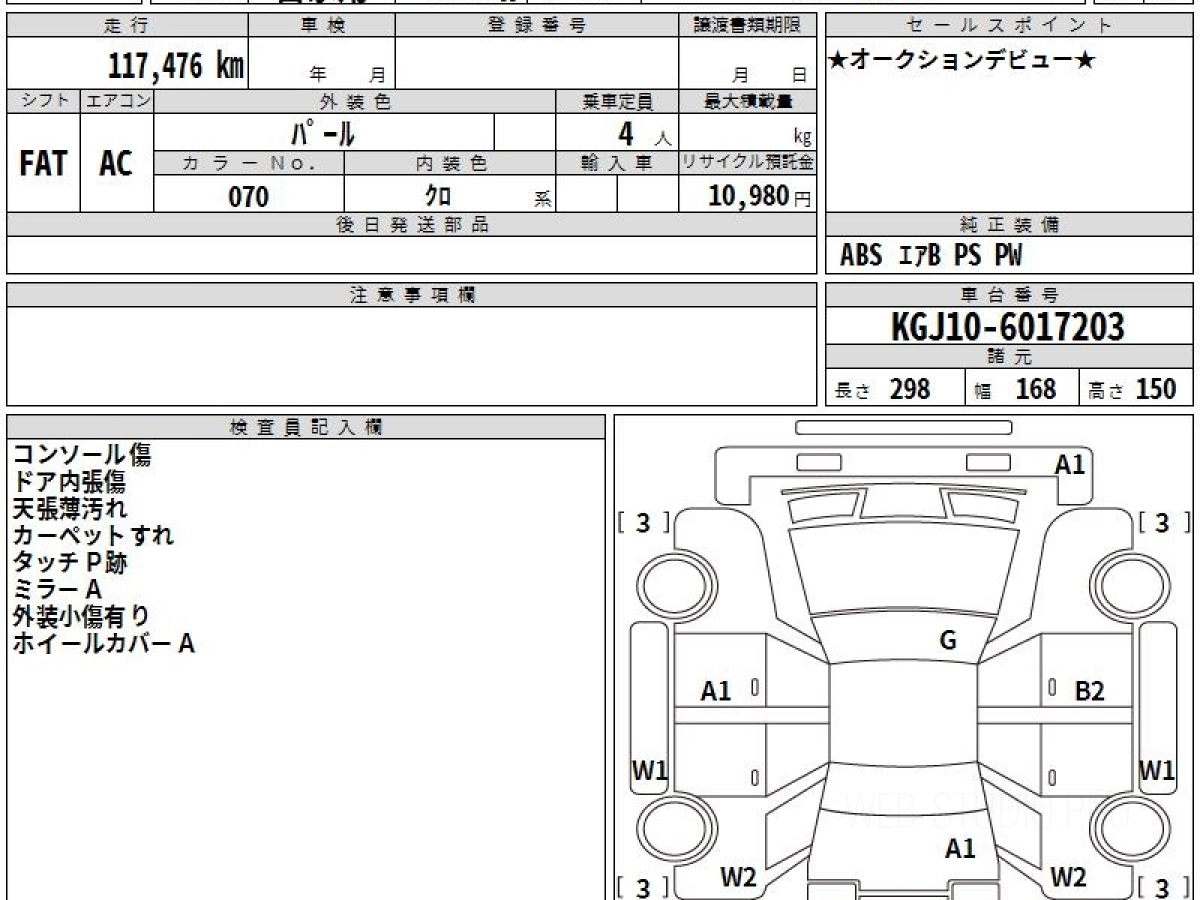The image size is (1200, 900).
Task: Select the 登録番号 header
Action: (x=536, y=26)
